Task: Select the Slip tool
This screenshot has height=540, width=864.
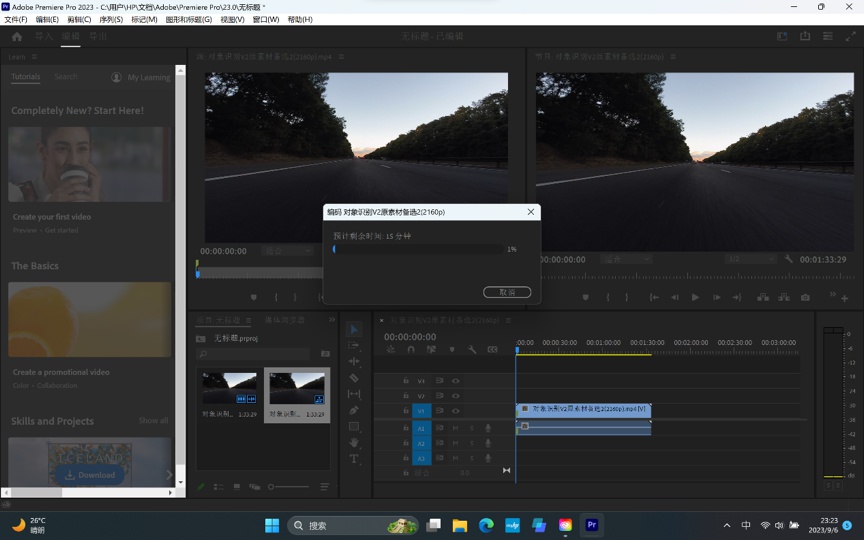Action: coord(354,394)
